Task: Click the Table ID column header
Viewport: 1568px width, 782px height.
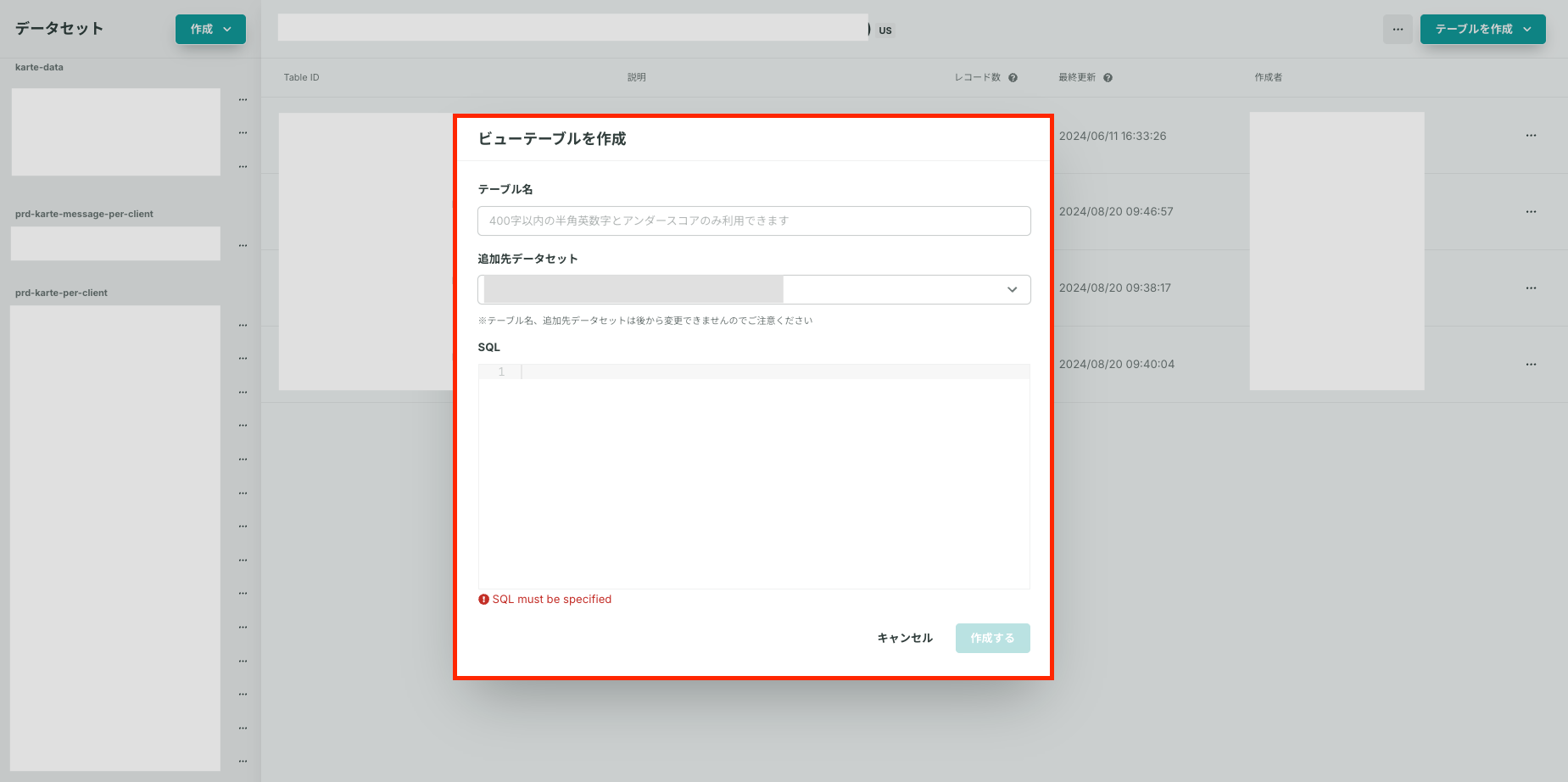Action: [301, 77]
